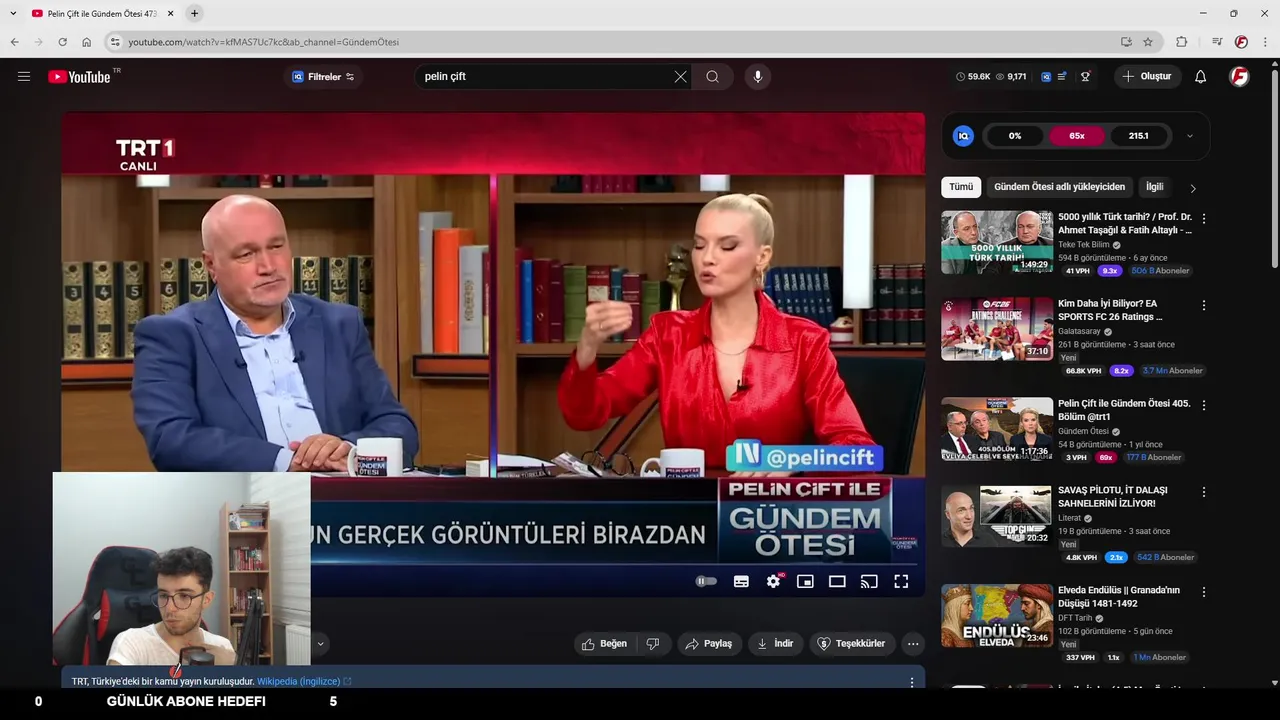Image resolution: width=1280 pixels, height=720 pixels.
Task: Open Galatasaray channel name
Action: pos(1079,332)
